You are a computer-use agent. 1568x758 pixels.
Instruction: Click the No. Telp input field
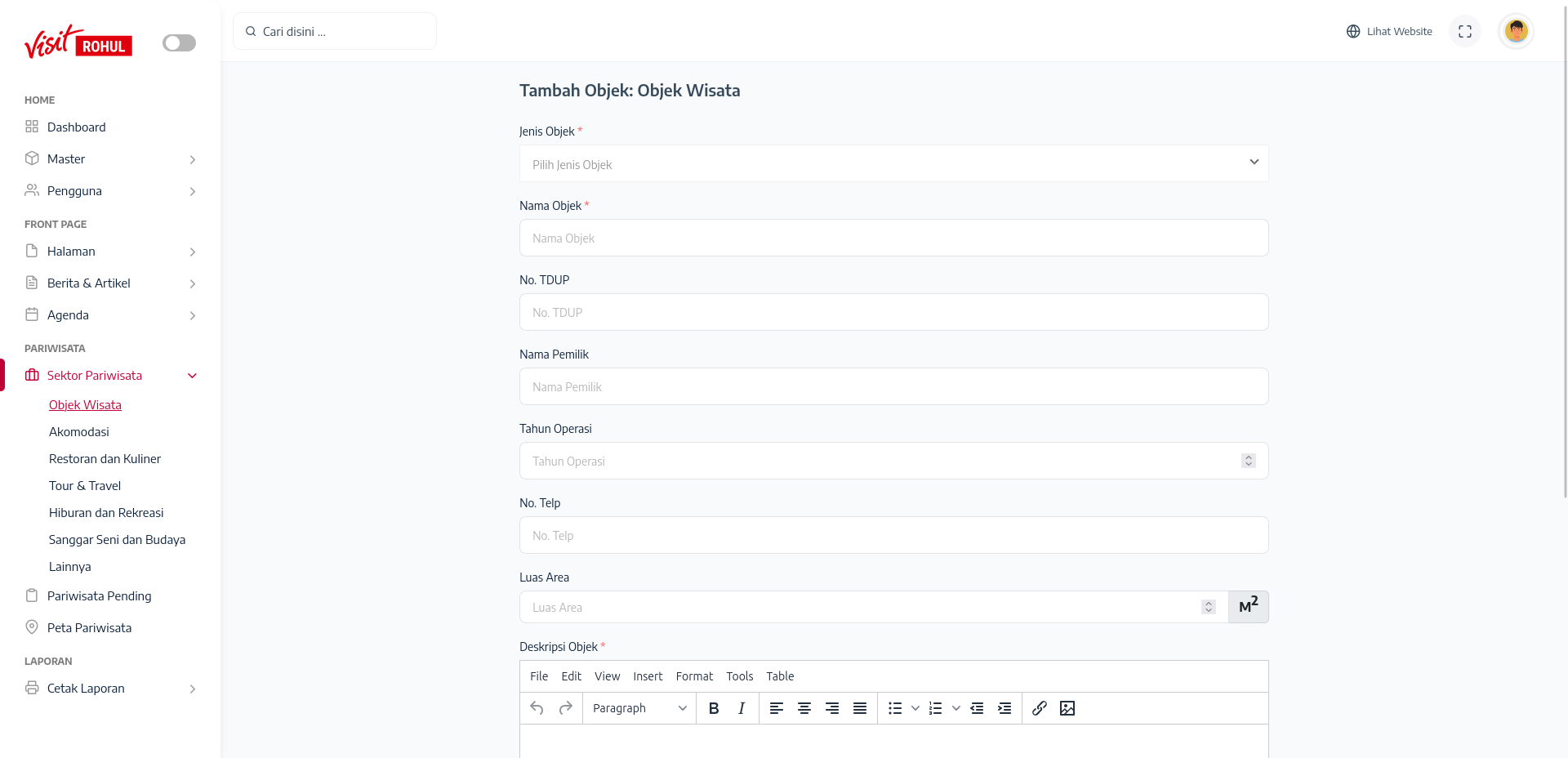(x=893, y=535)
